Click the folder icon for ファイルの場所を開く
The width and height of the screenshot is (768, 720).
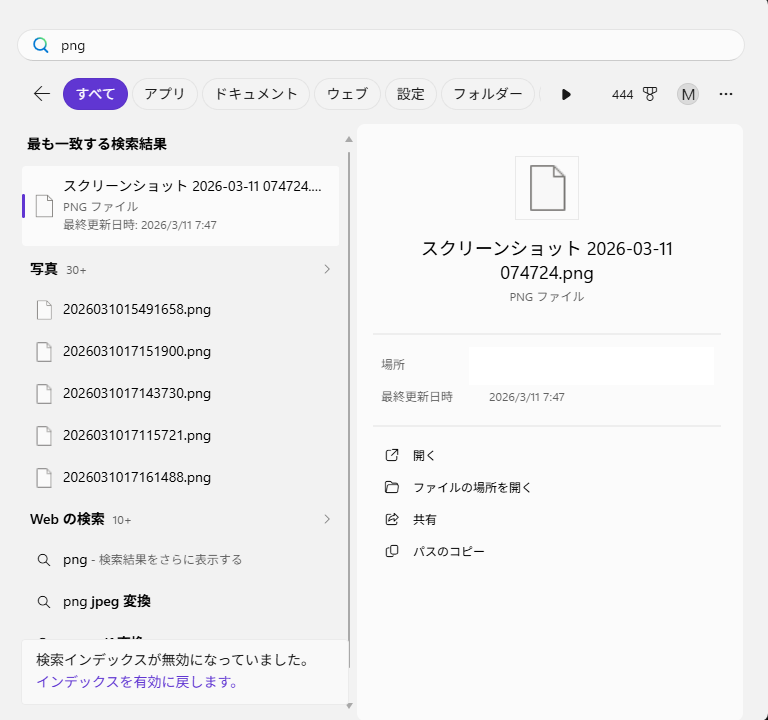[x=392, y=487]
